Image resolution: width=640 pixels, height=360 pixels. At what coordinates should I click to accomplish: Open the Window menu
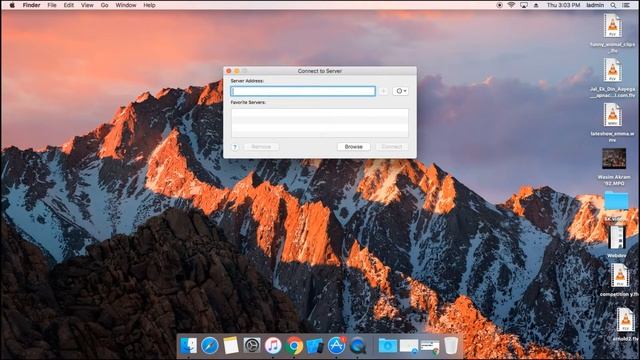(x=126, y=5)
